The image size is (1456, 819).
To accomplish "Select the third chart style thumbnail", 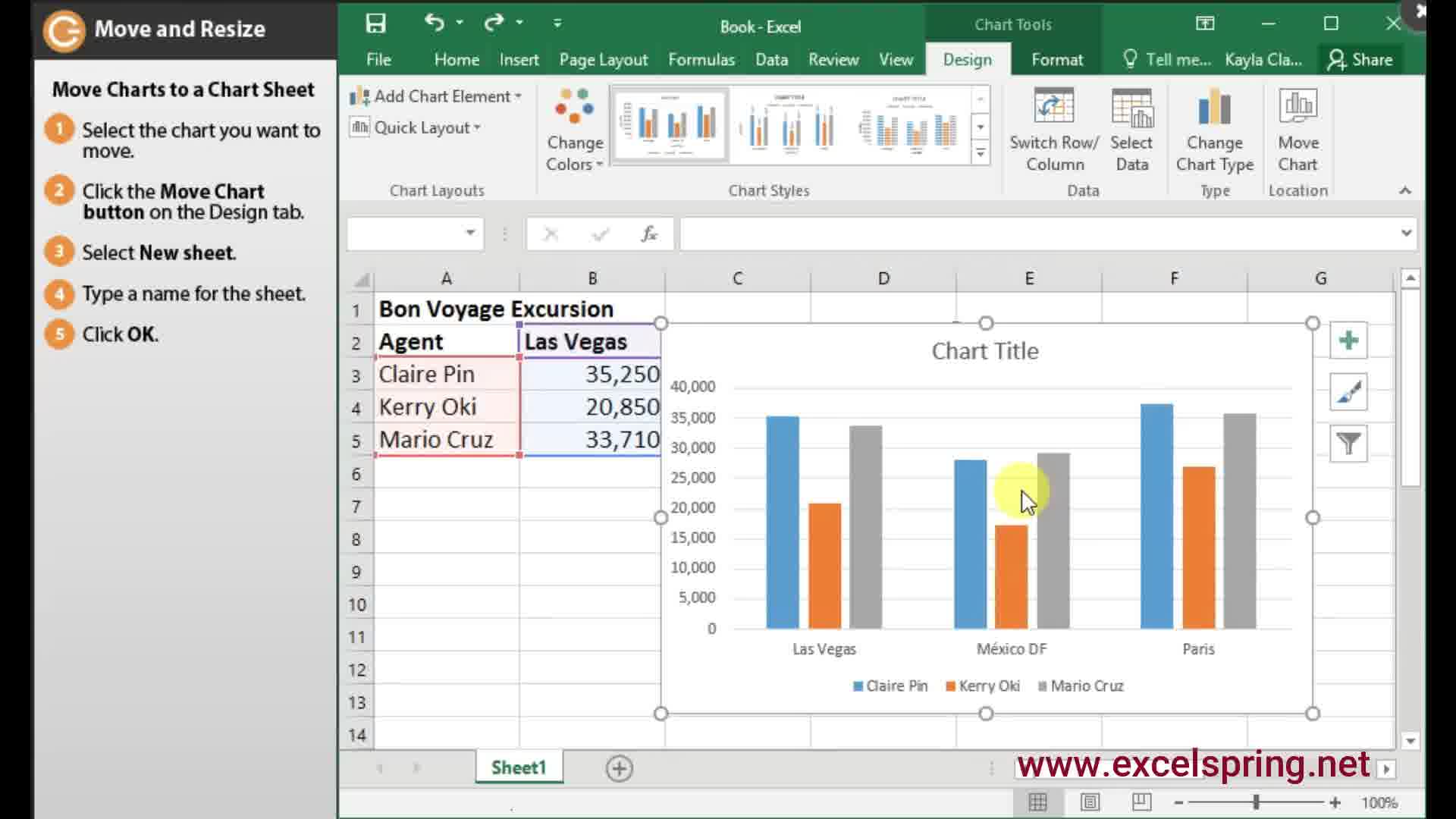I will (x=909, y=125).
